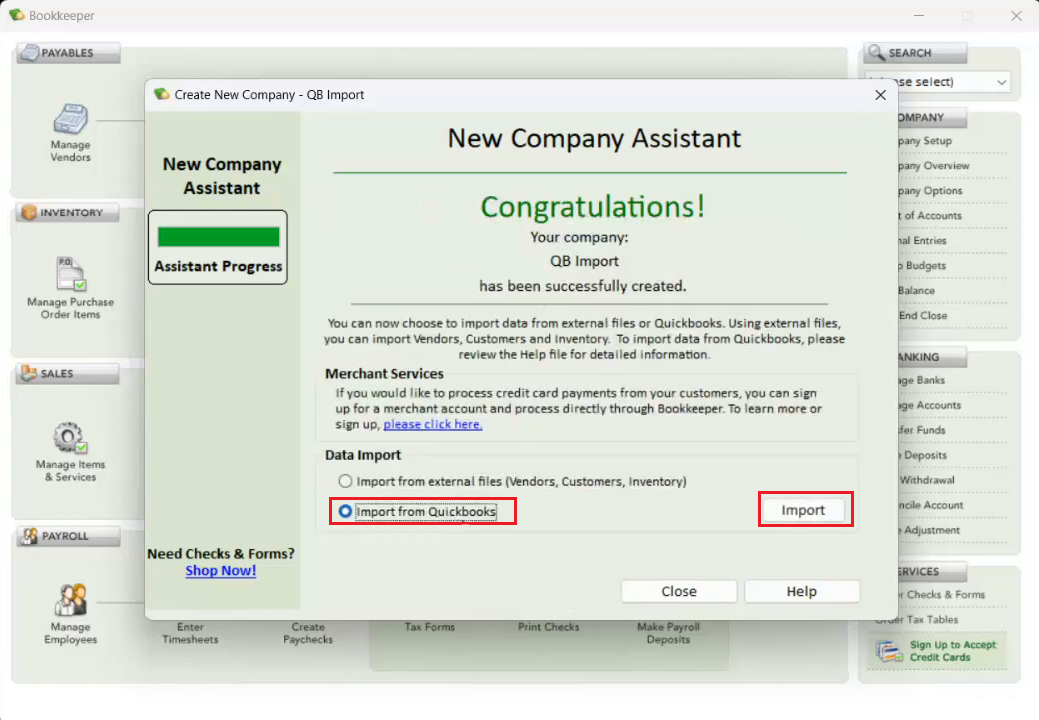Open Create Paychecks in Payroll
The image size is (1039, 720).
308,633
